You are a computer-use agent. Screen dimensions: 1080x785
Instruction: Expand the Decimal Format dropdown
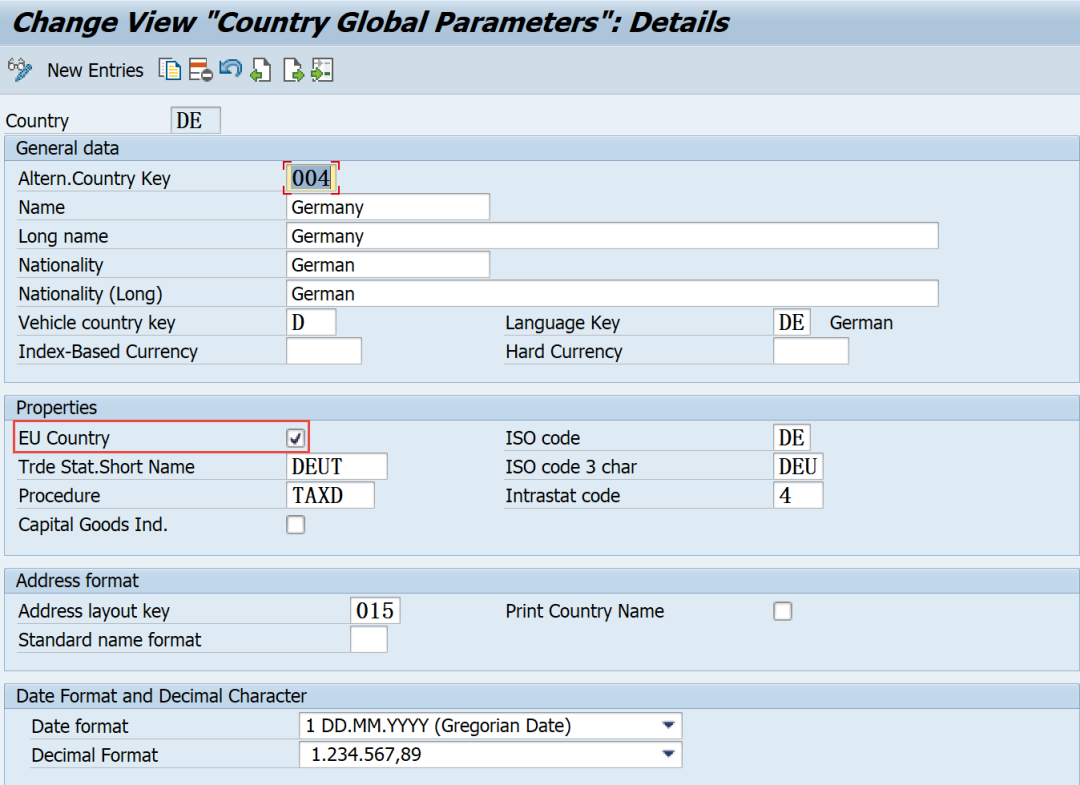(x=667, y=754)
